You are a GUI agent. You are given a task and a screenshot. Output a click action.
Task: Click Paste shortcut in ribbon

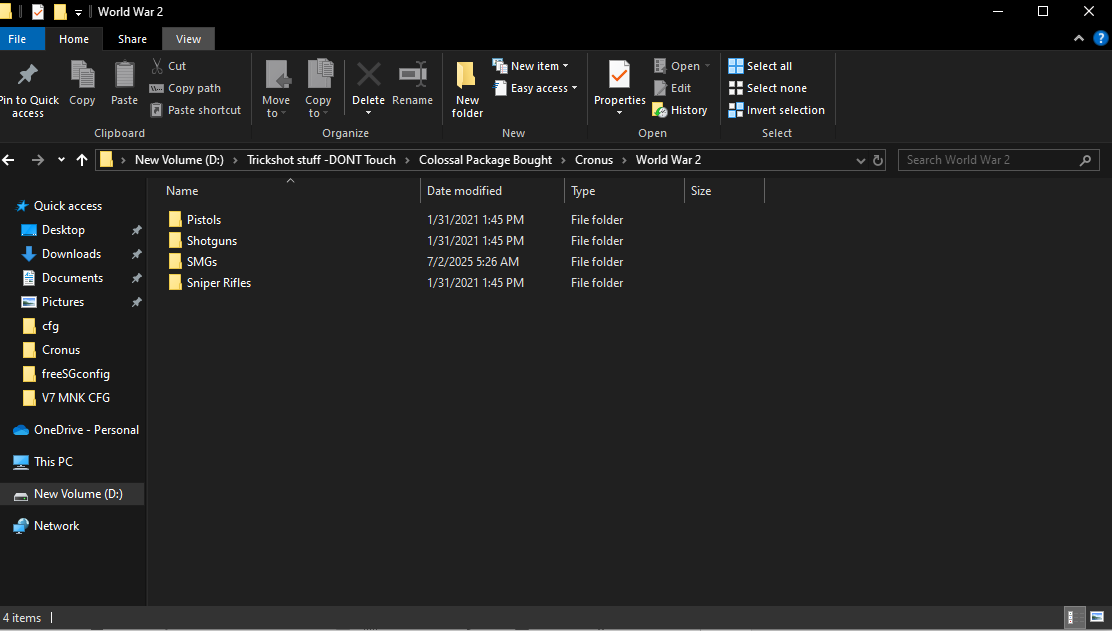(196, 110)
